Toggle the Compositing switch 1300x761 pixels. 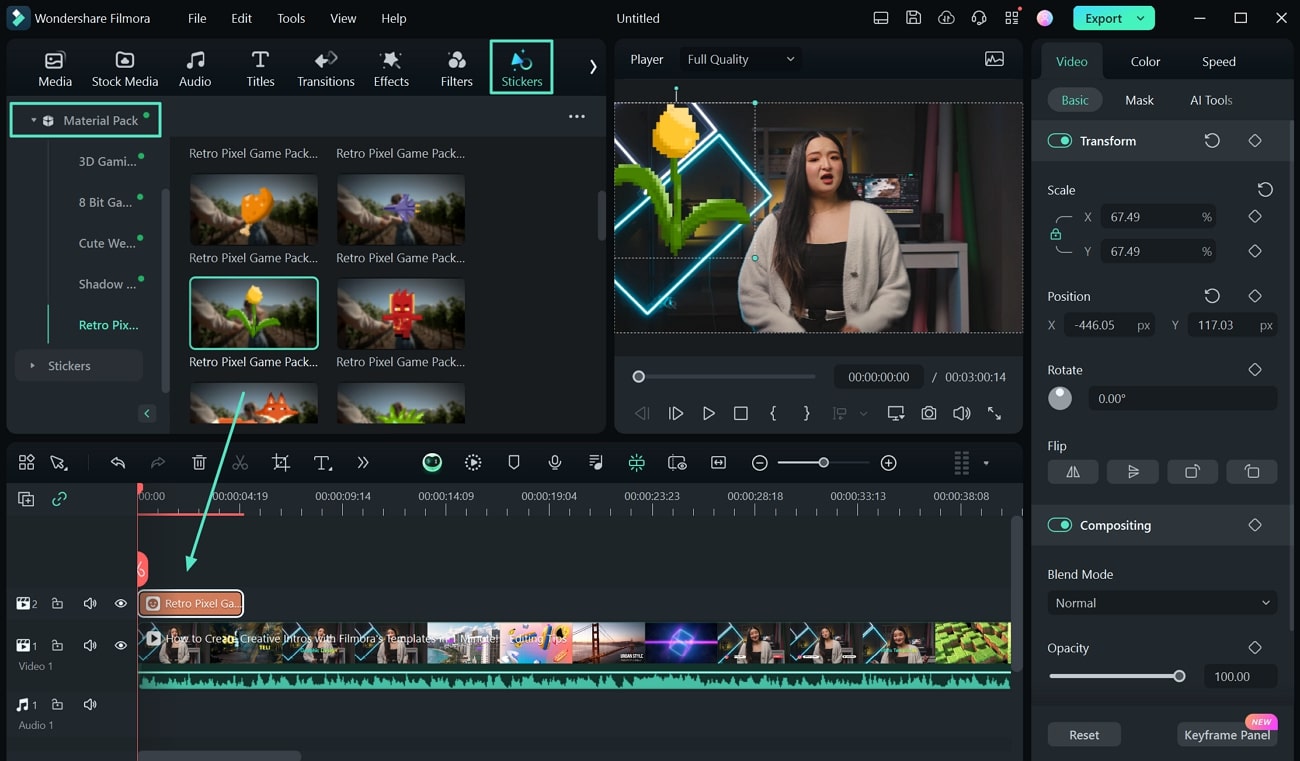pyautogui.click(x=1060, y=525)
